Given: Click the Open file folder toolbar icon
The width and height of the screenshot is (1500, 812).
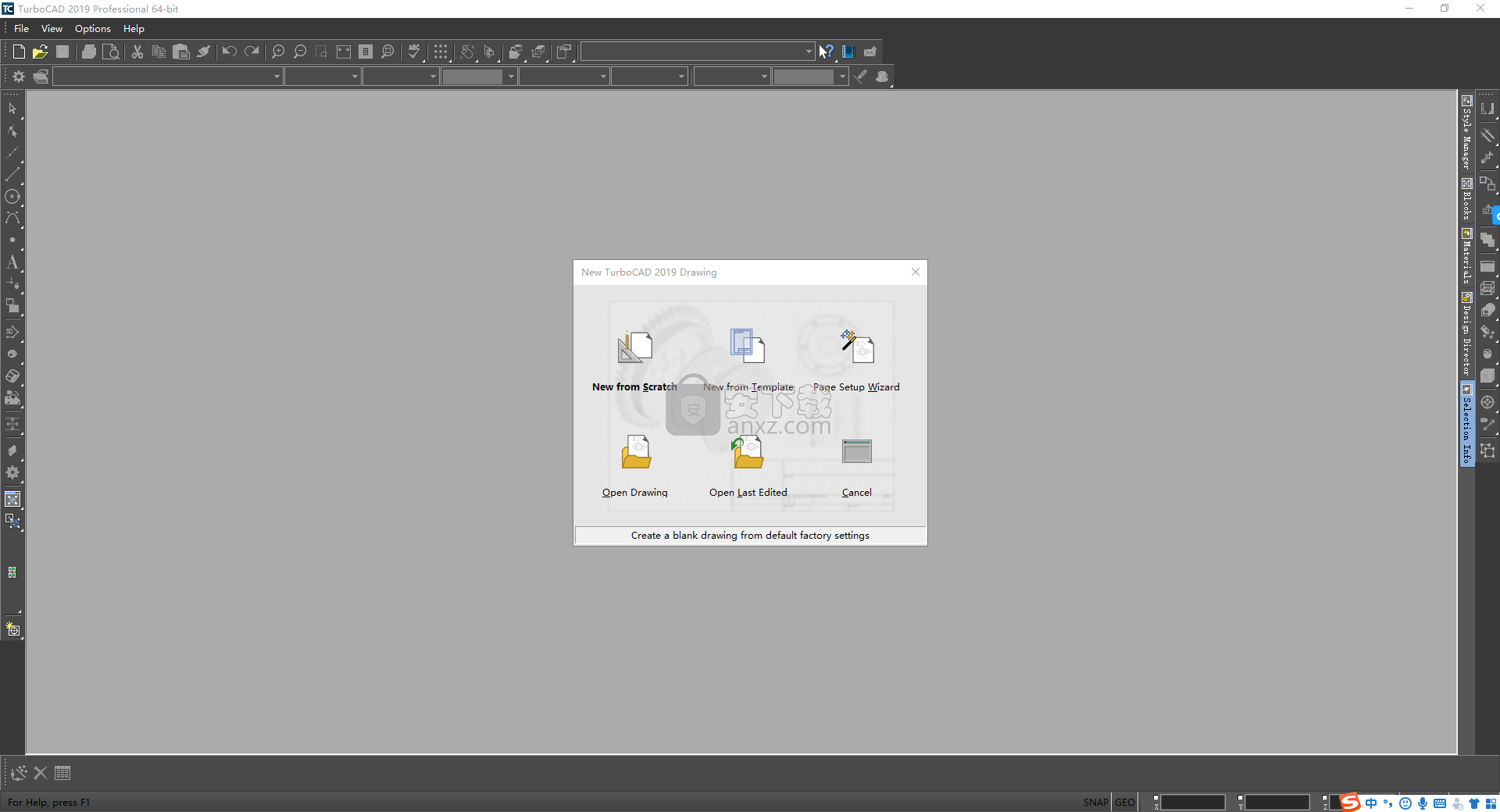Looking at the screenshot, I should point(41,52).
